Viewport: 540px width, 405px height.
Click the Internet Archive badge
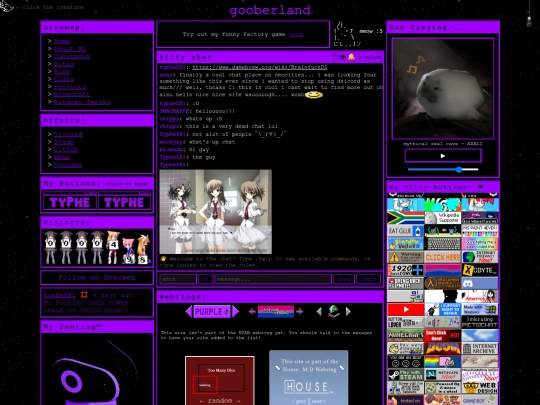pyautogui.click(x=480, y=349)
